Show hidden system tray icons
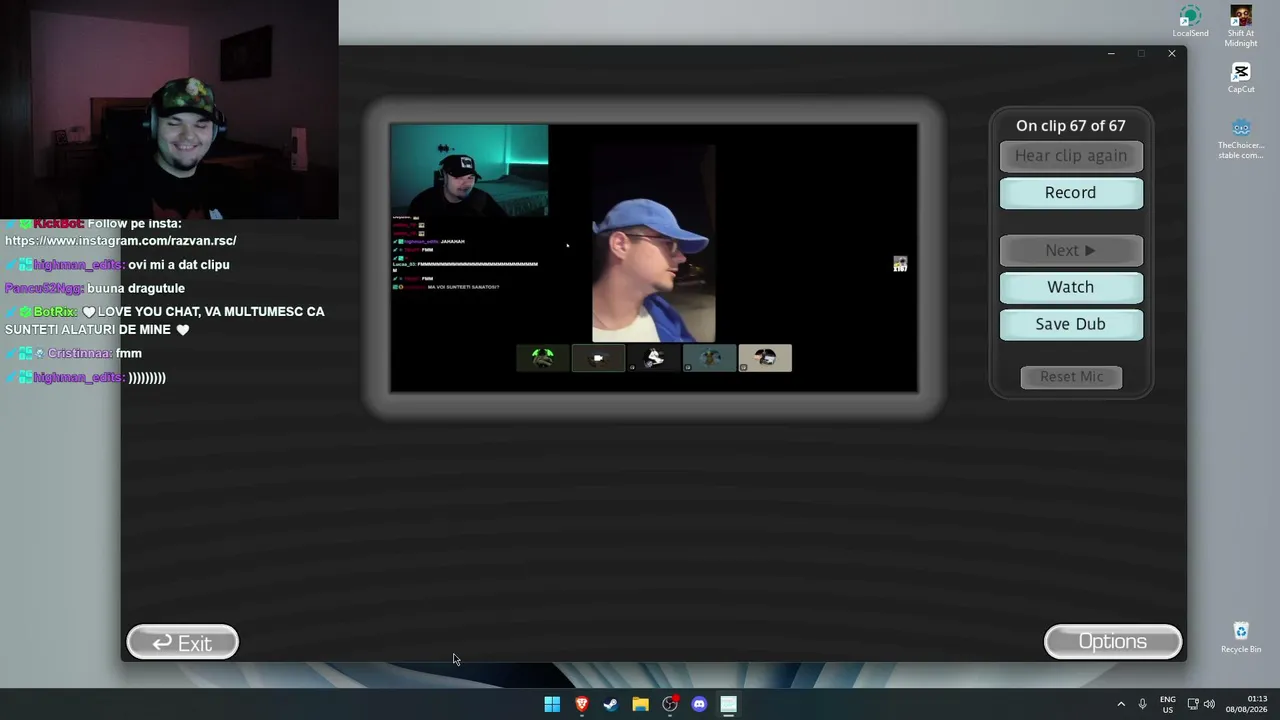 [x=1121, y=704]
